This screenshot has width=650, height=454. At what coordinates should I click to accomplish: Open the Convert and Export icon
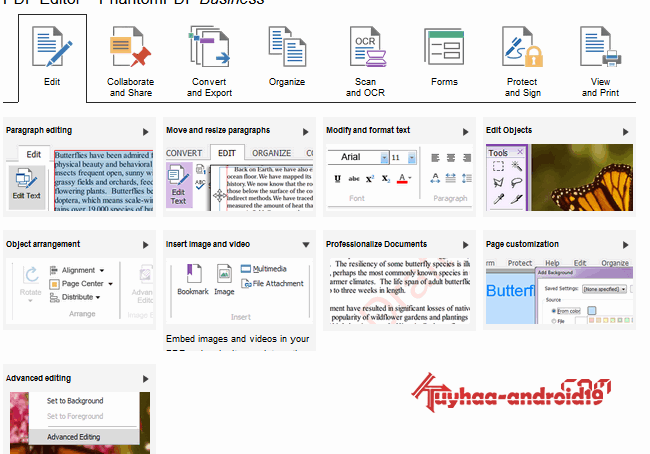[209, 46]
